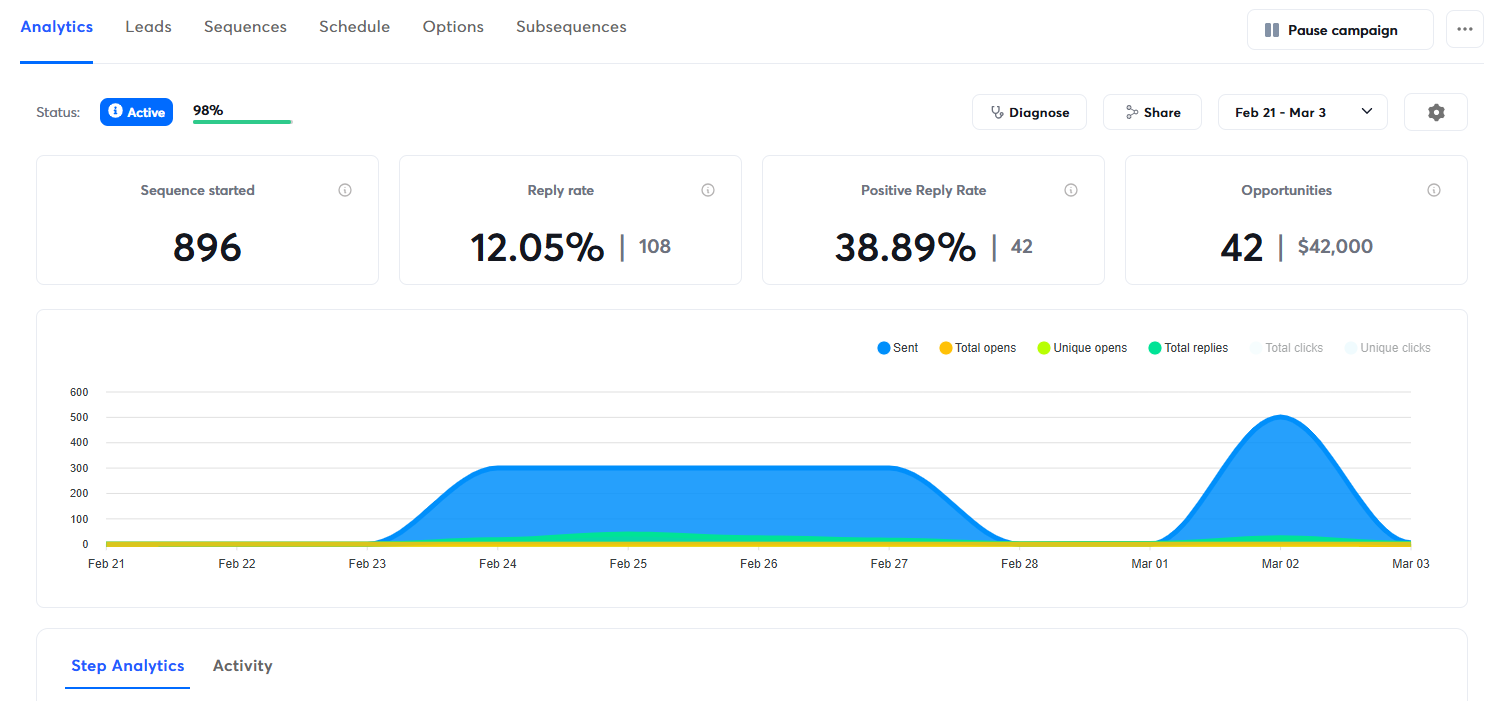Click info icon on Reply rate card
Image resolution: width=1509 pixels, height=701 pixels.
[708, 190]
